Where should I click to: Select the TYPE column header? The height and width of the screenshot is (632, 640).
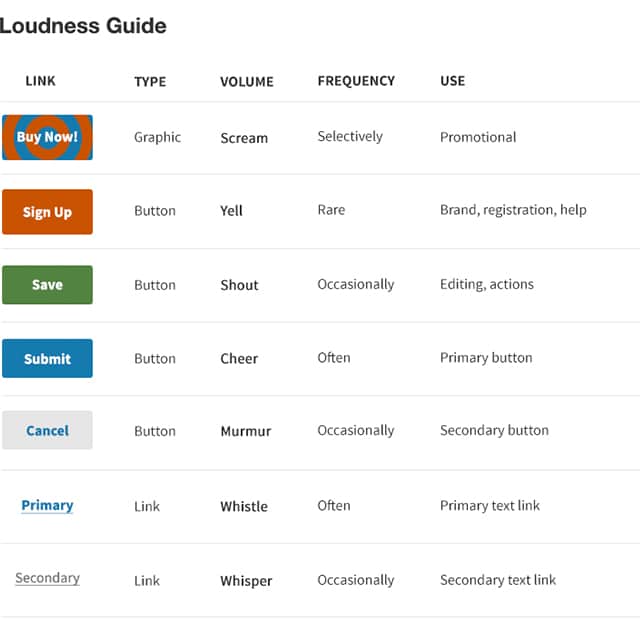[x=150, y=82]
